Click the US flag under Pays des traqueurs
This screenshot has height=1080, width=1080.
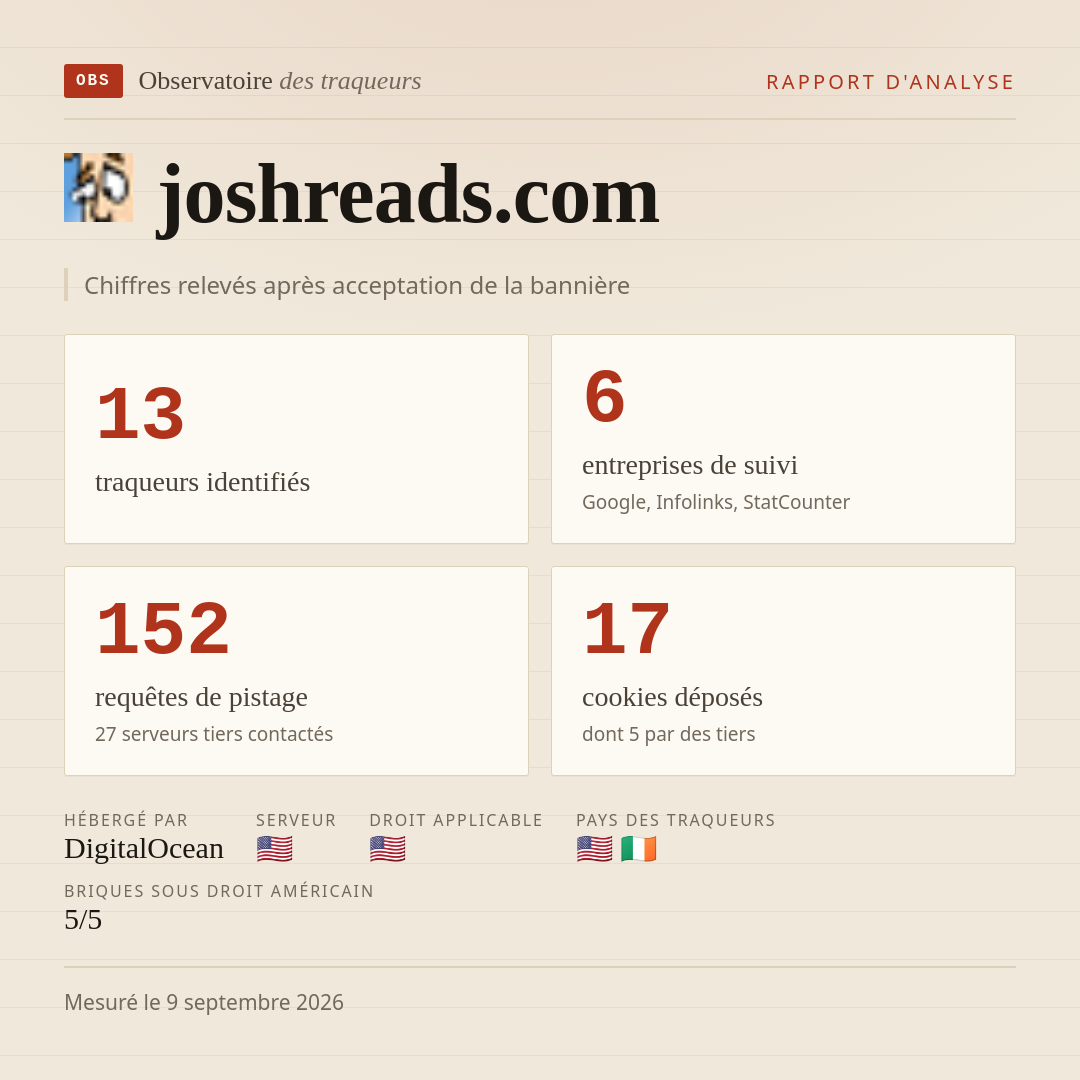point(594,849)
